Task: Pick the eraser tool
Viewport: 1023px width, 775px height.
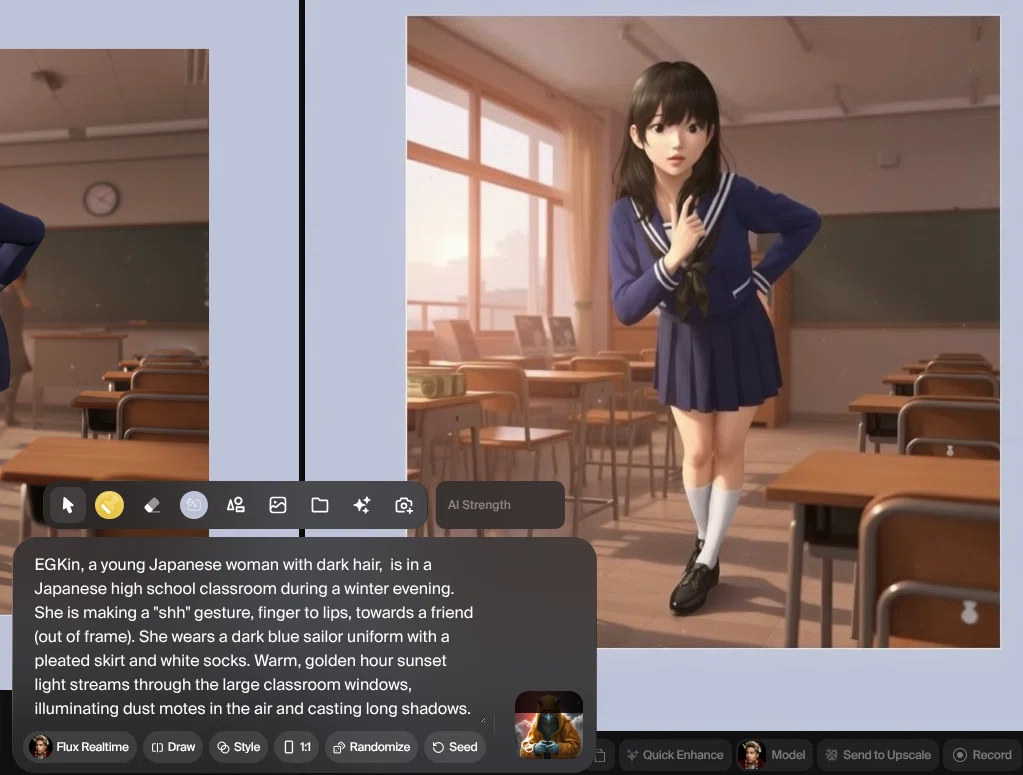Action: [152, 505]
